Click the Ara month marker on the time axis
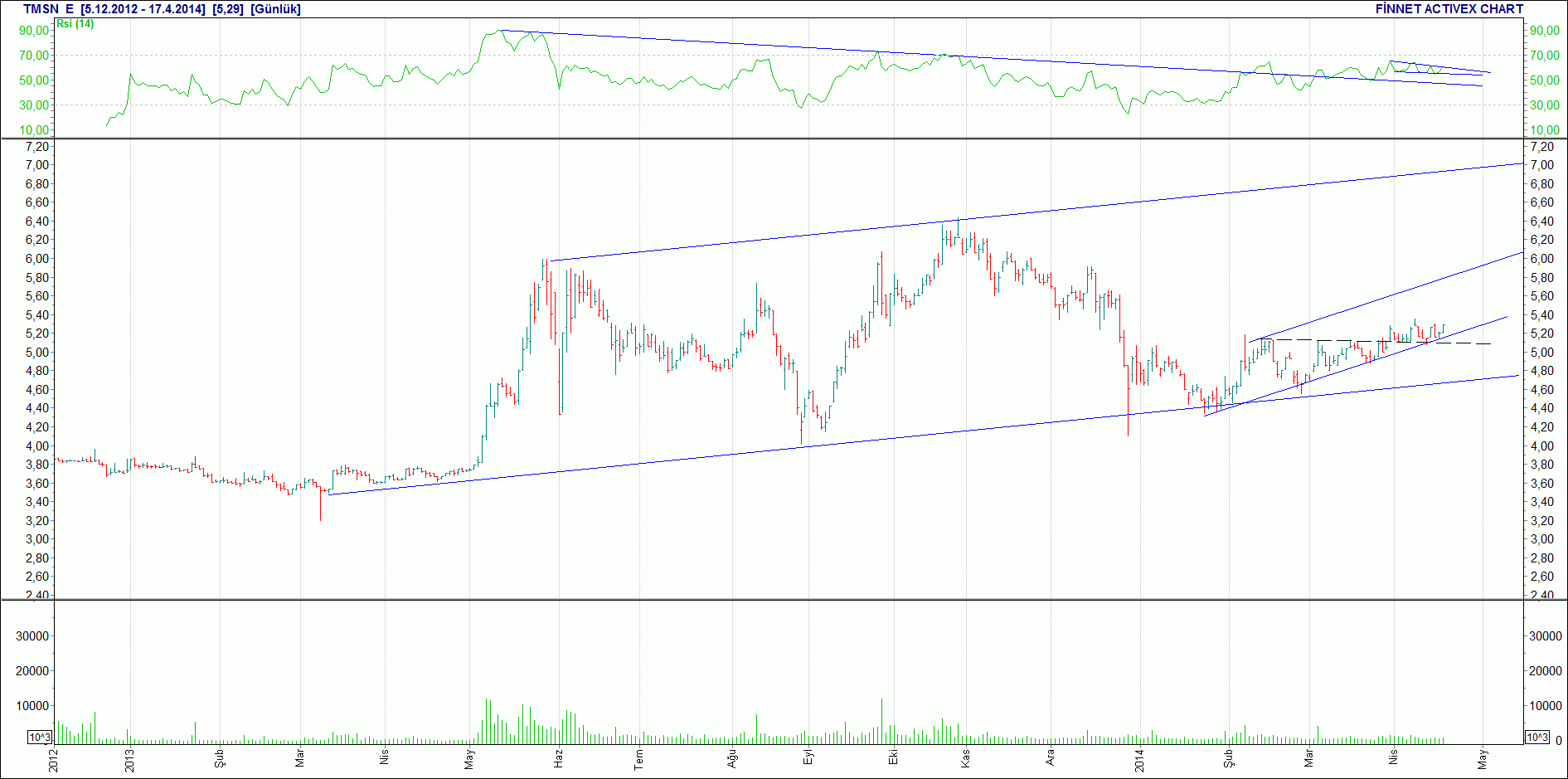Viewport: 1568px width, 779px height. pos(1049,758)
